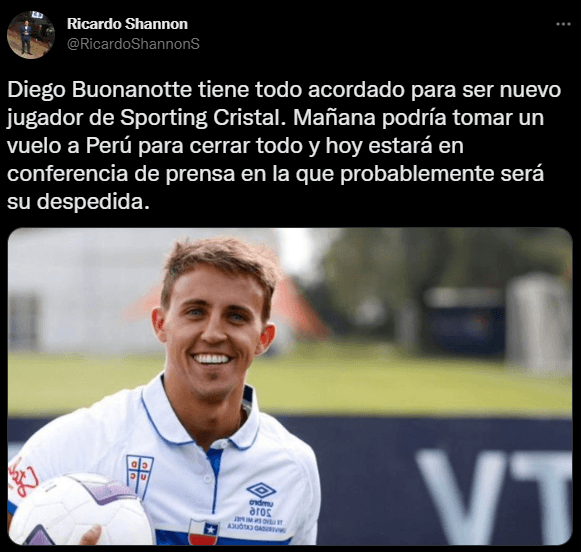Click the soccer ball in the photo
This screenshot has width=581, height=552.
click(x=79, y=511)
